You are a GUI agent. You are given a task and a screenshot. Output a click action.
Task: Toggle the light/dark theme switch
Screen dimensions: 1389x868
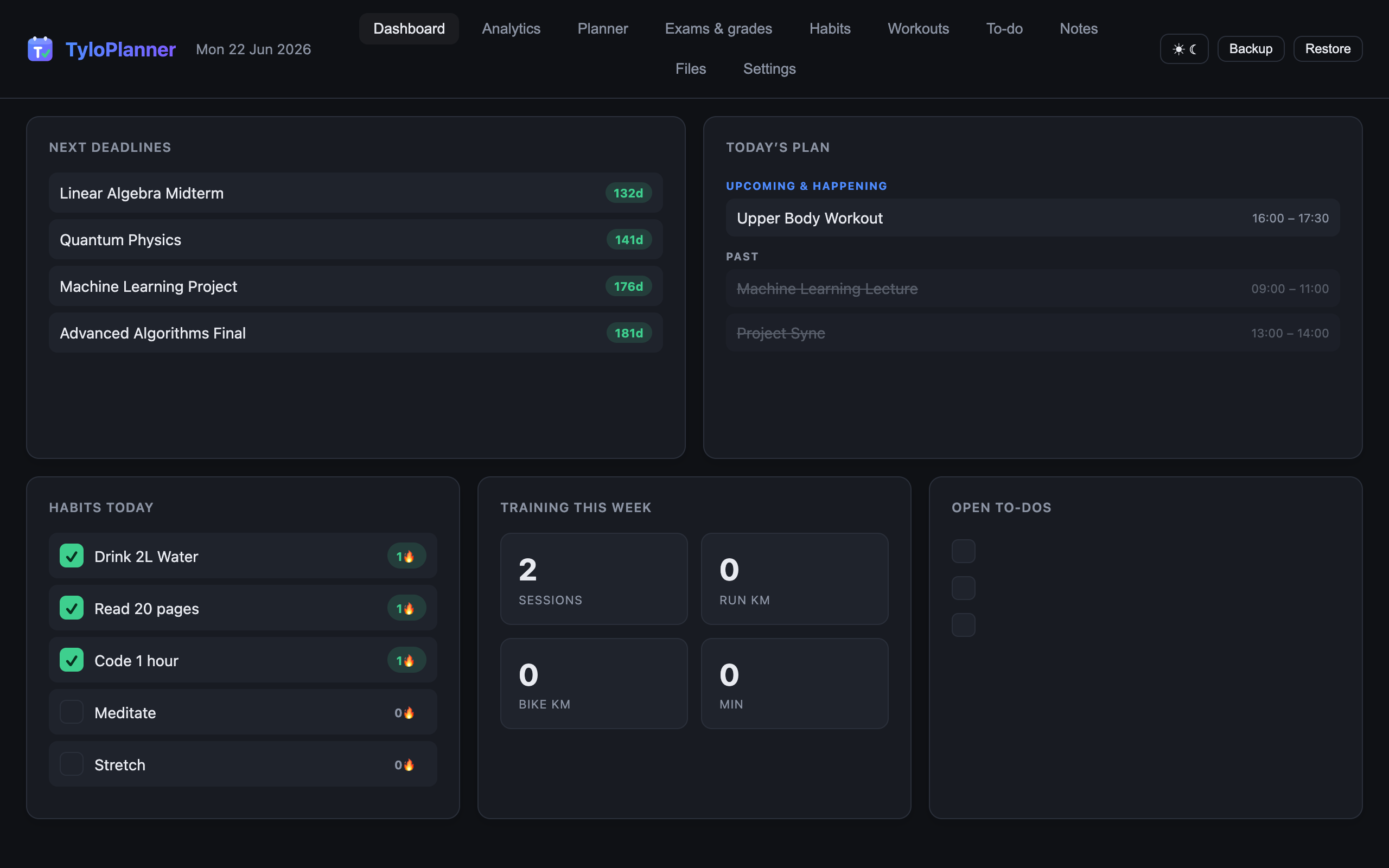coord(1184,49)
